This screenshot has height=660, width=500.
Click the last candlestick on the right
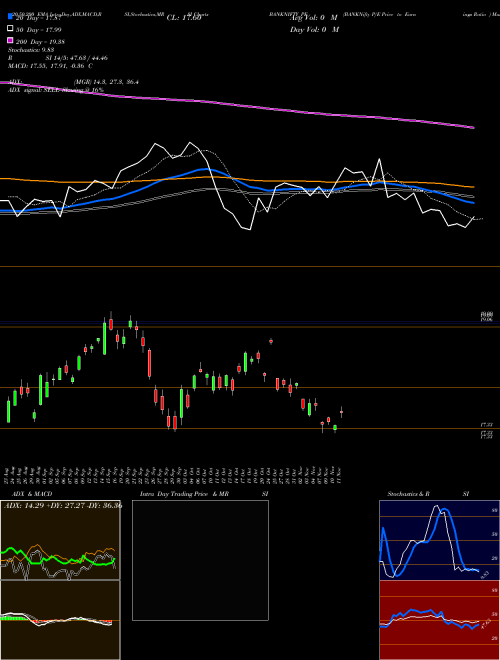pos(341,412)
